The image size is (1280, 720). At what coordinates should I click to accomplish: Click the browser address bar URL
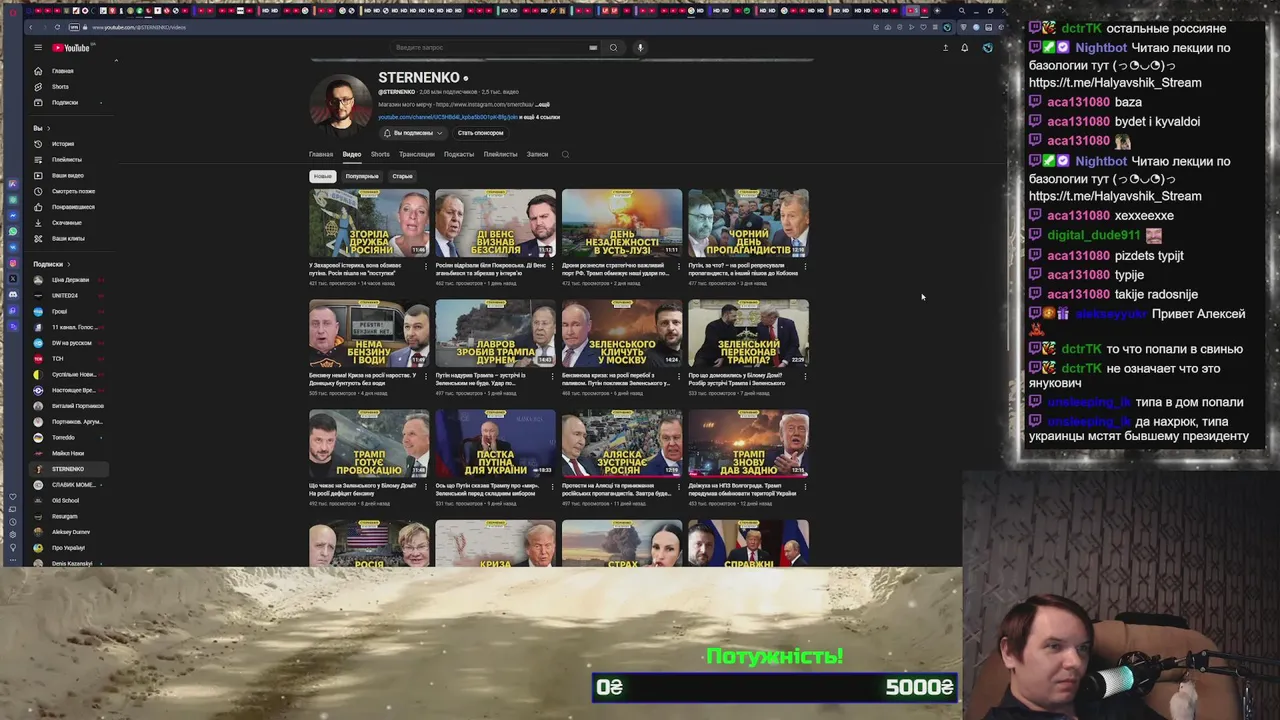(x=139, y=27)
